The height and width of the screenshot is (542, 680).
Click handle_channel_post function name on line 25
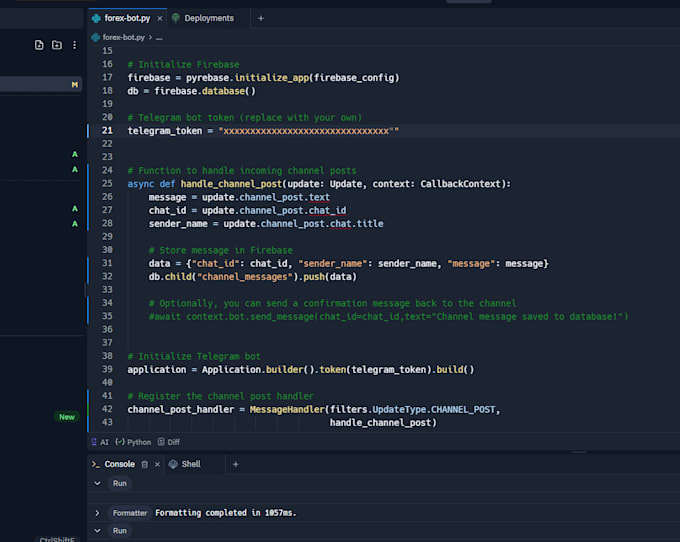tap(231, 184)
